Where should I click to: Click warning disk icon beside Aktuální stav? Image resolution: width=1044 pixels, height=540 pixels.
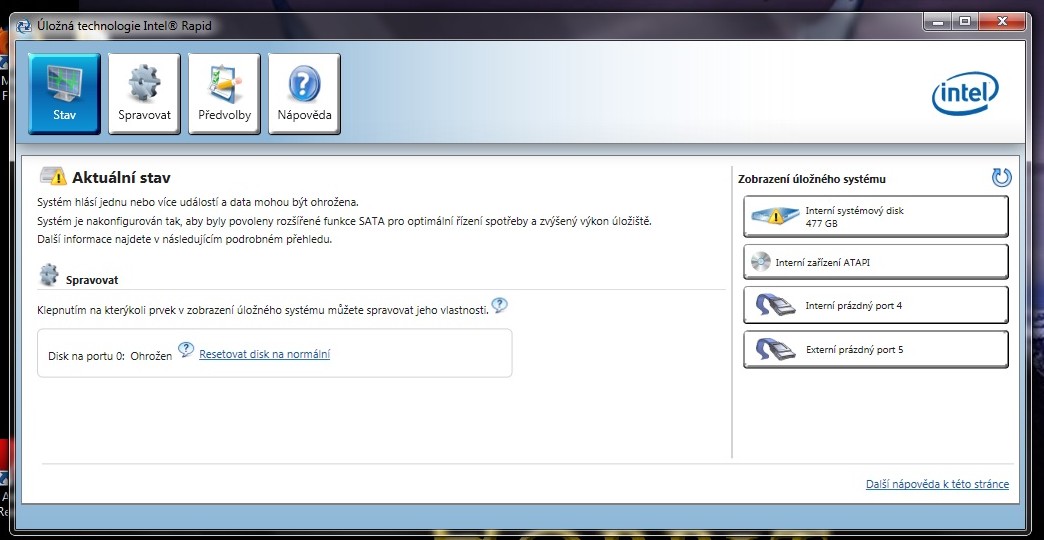pos(53,176)
